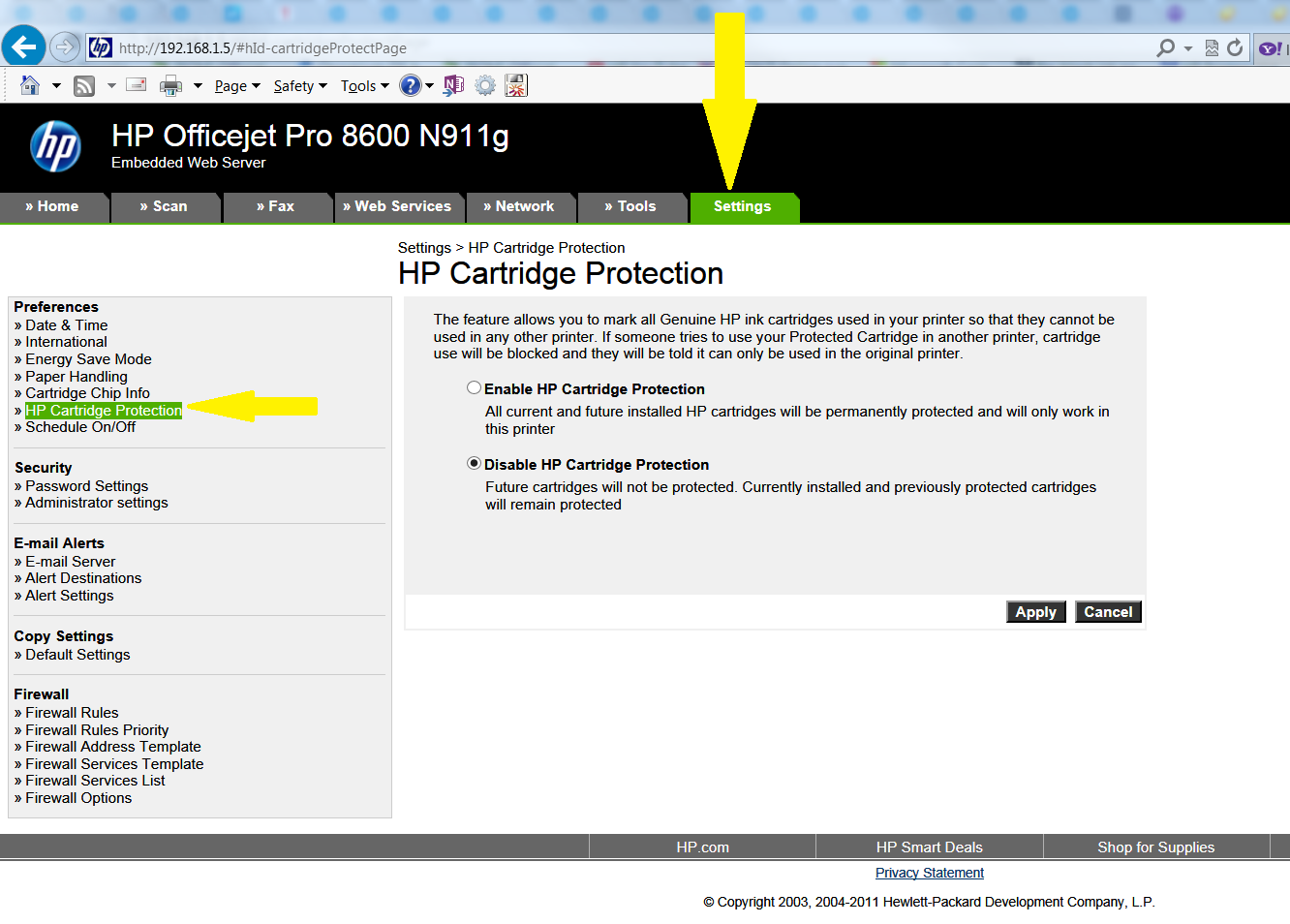
Task: Click the Yahoo tab icon
Action: (1271, 47)
